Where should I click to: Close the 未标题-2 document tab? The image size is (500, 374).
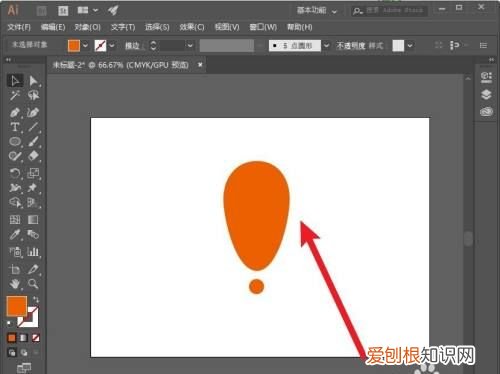click(200, 65)
